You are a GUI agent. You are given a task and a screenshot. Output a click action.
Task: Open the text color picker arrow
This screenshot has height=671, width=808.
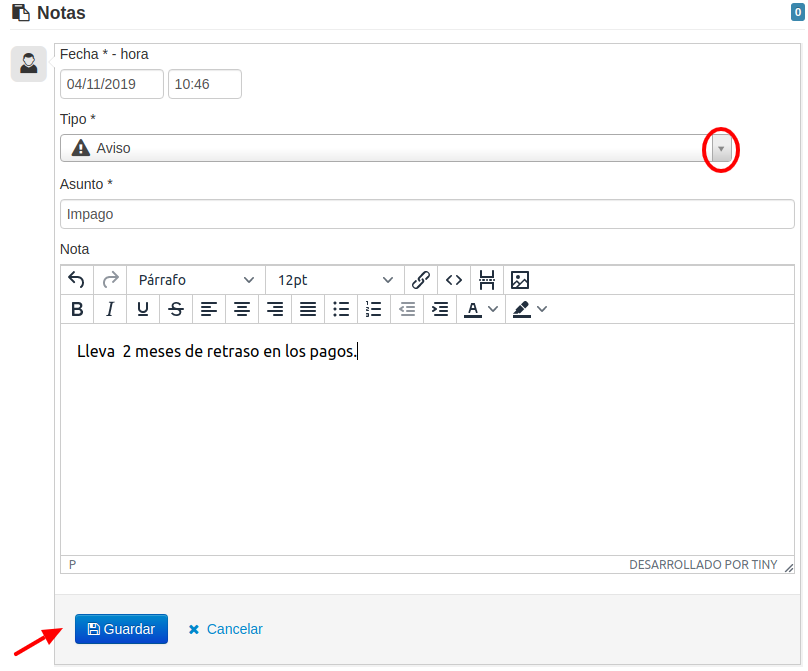[x=493, y=309]
